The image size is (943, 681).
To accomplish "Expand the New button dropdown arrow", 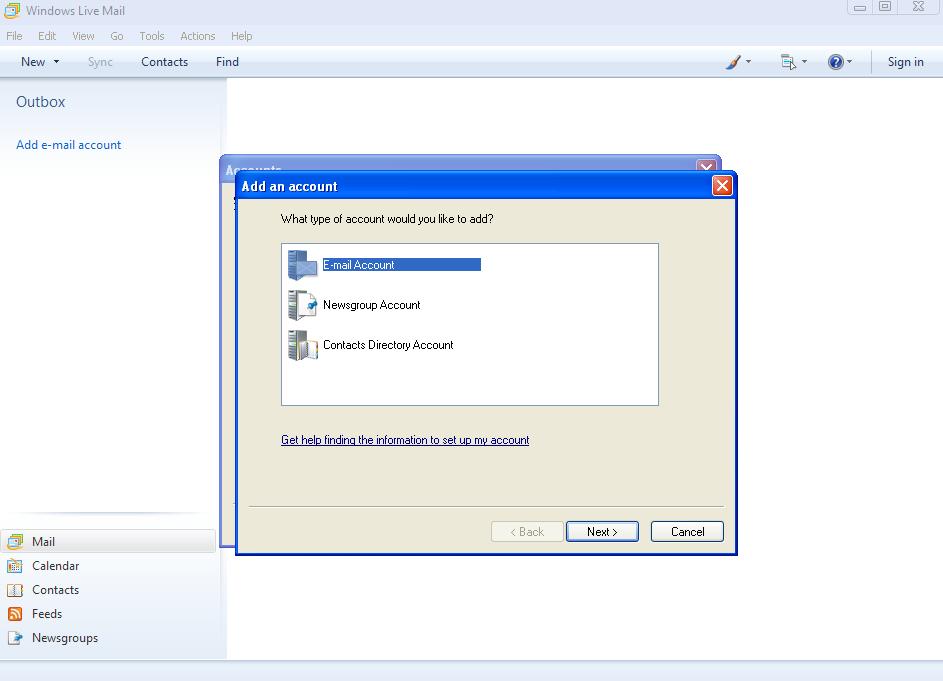I will click(x=57, y=61).
